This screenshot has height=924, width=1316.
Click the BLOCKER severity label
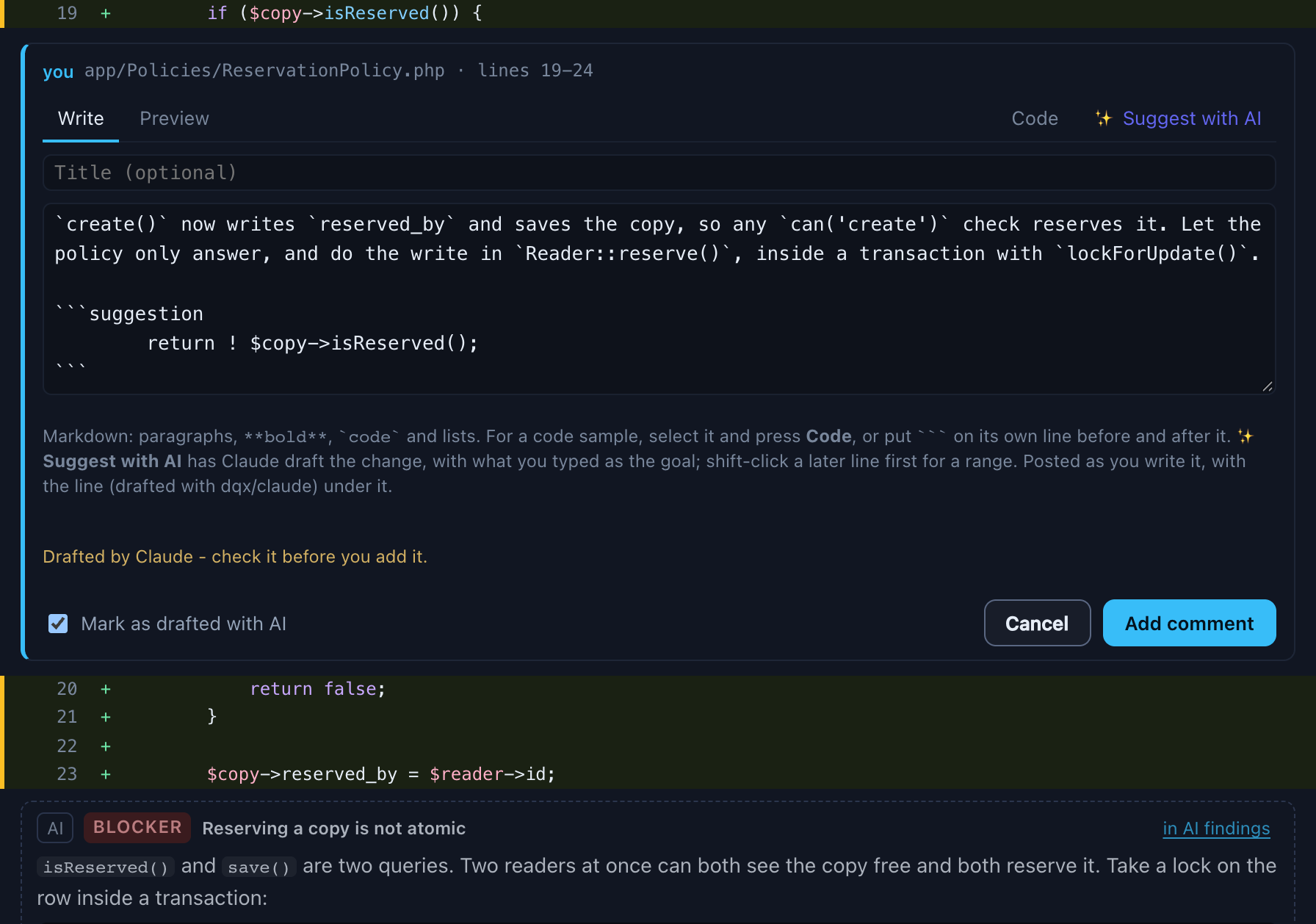(x=137, y=827)
